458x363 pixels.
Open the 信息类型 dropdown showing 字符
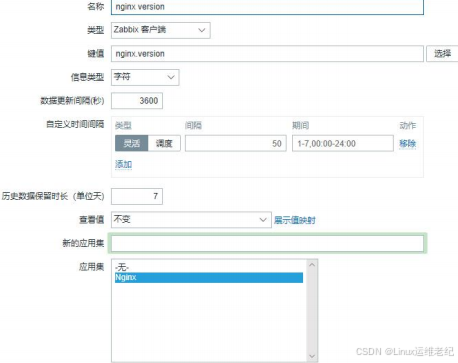click(x=145, y=77)
